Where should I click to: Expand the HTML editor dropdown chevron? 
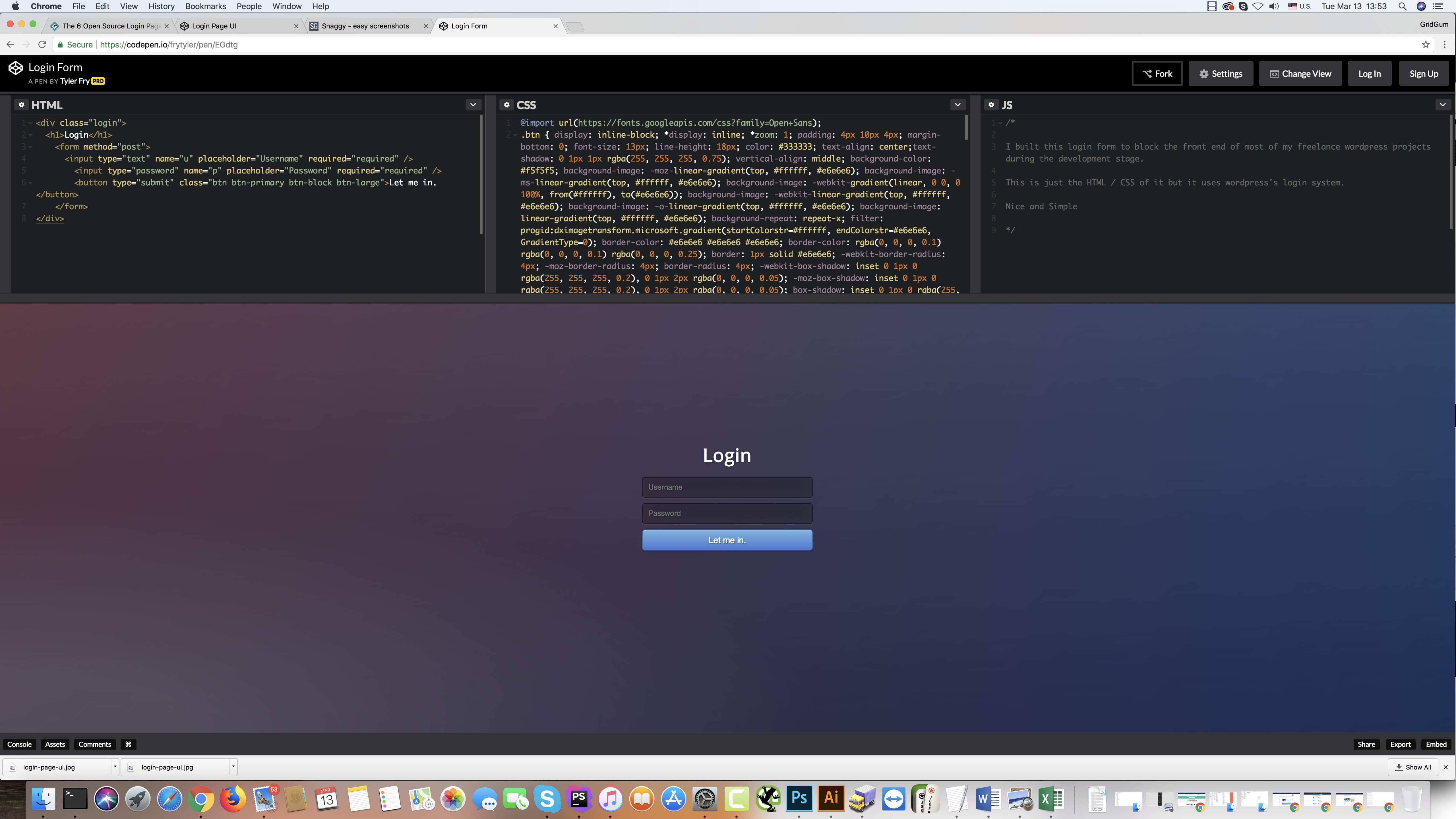(x=473, y=105)
